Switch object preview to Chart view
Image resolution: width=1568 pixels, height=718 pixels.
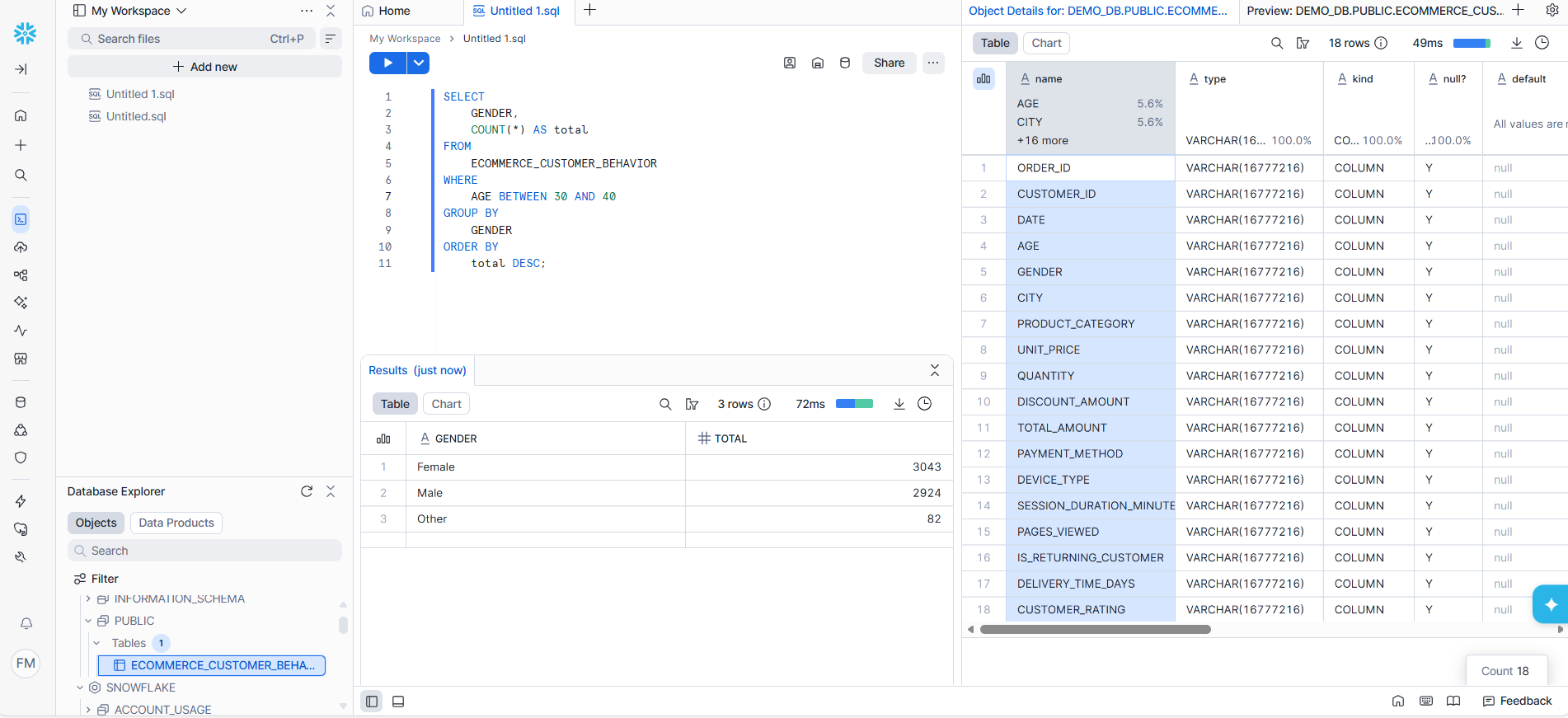tap(1047, 43)
